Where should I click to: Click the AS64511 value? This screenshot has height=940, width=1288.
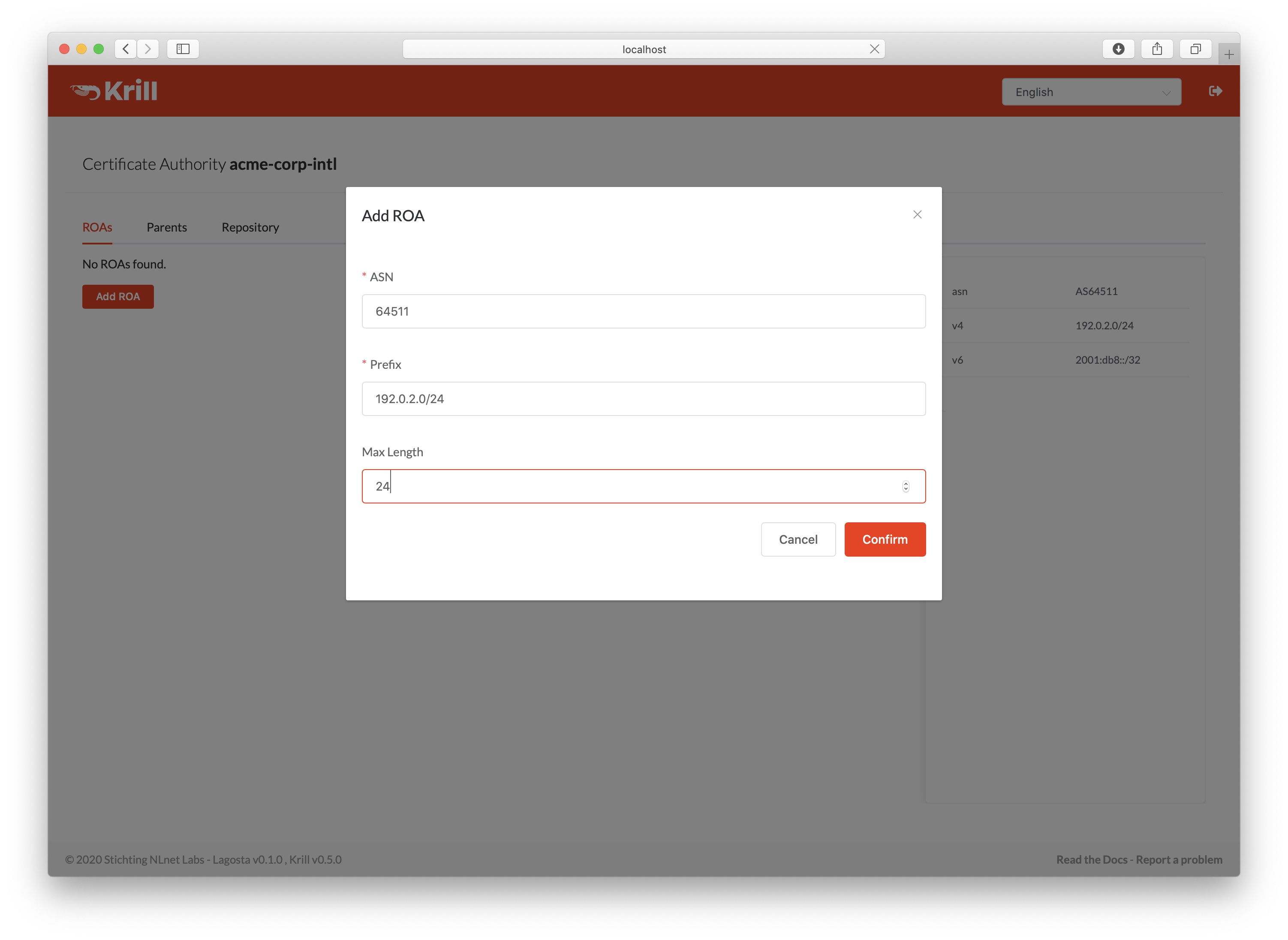(x=1096, y=291)
